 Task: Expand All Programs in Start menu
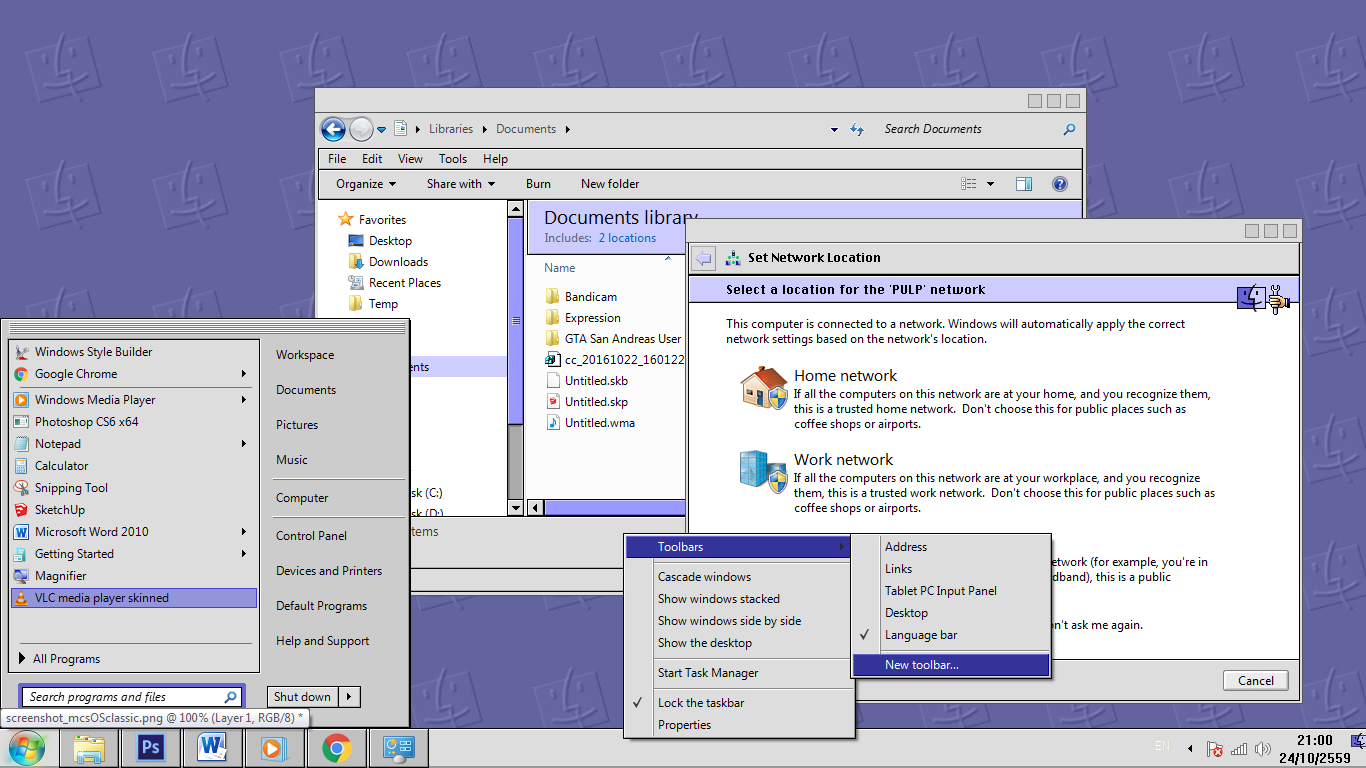[66, 659]
